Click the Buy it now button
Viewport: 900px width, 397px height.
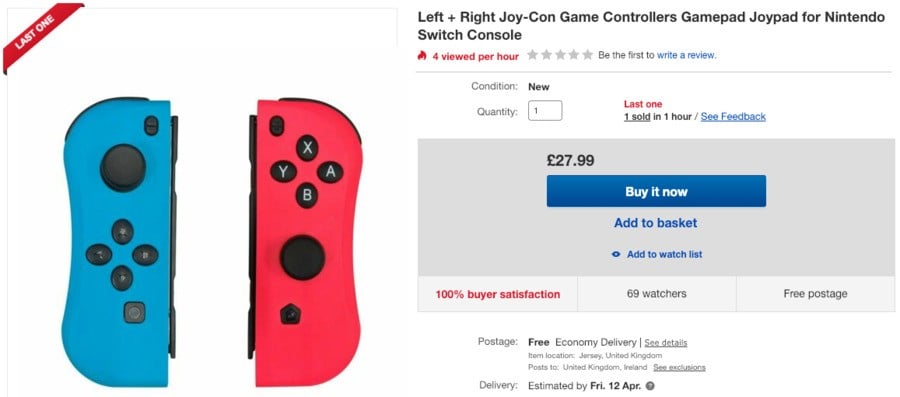coord(656,192)
